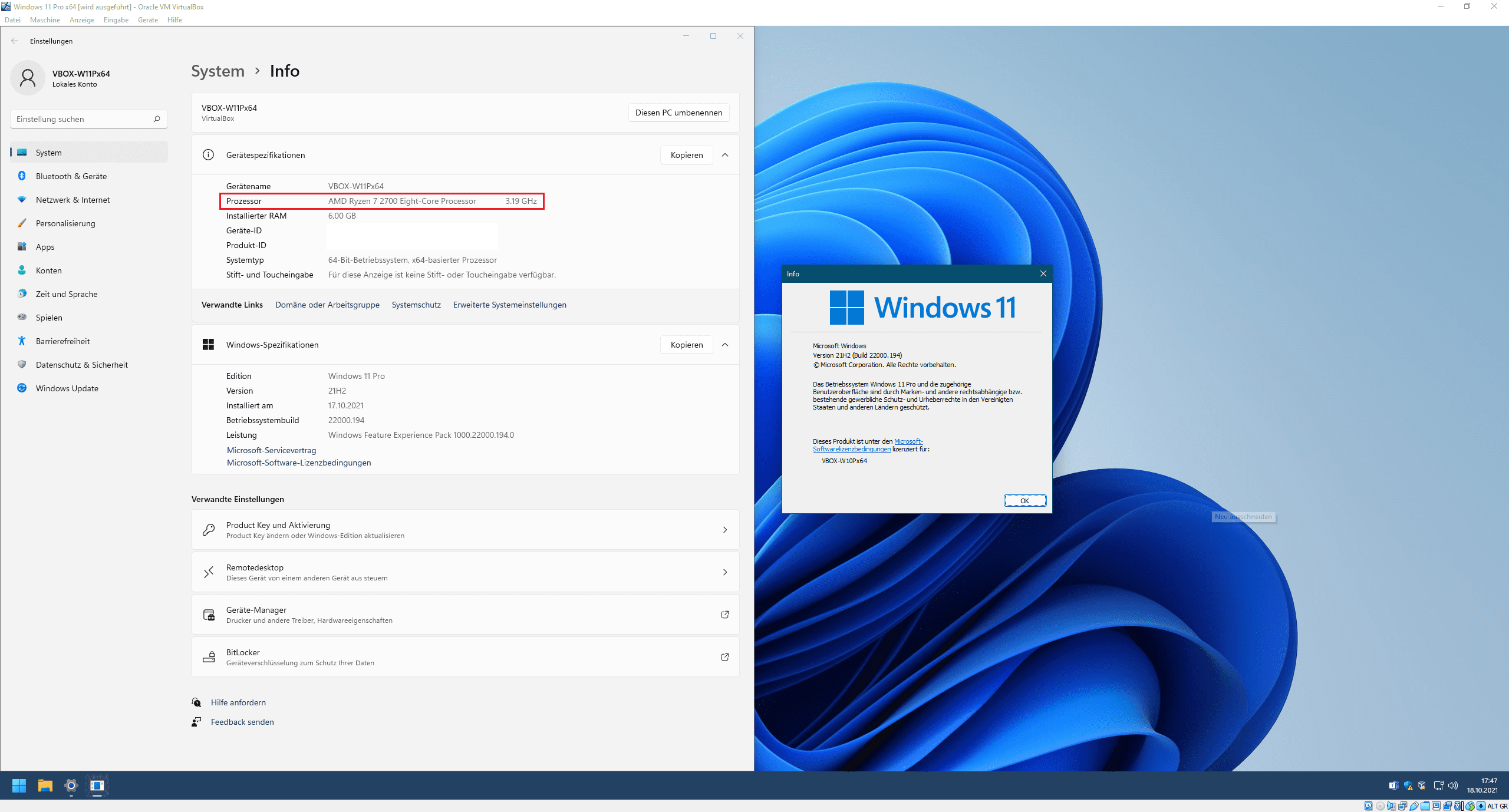Collapse the Windows-Spezifikationen section
This screenshot has width=1509, height=812.
(725, 345)
